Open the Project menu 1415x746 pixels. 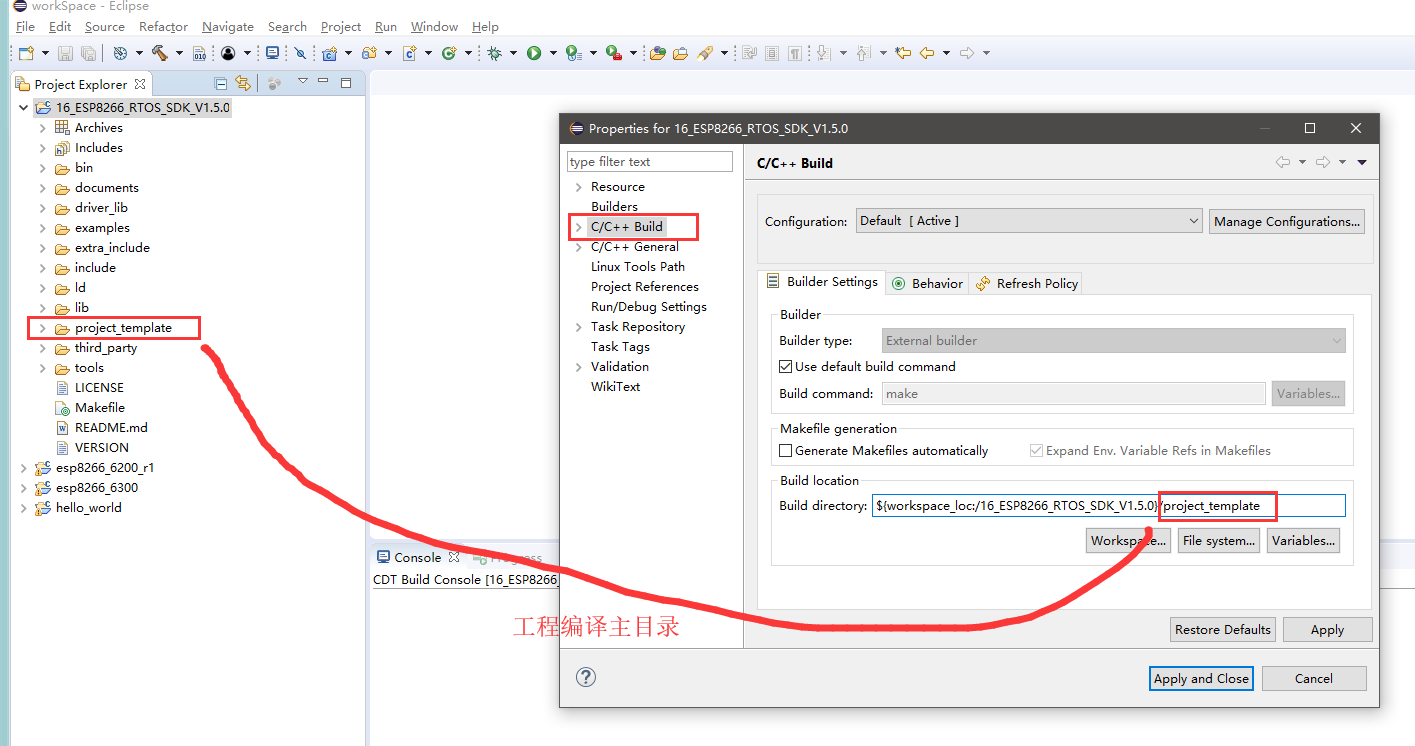tap(341, 27)
